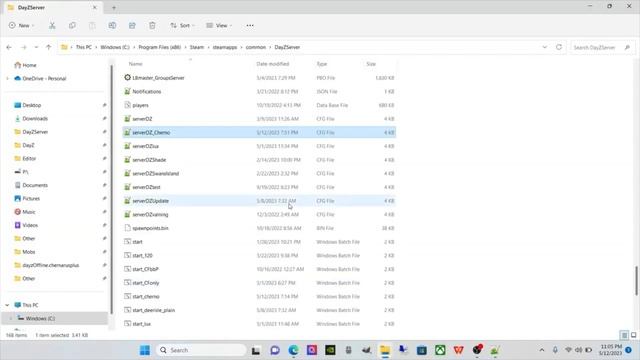Screen dimensions: 640x360
Task: Open Task View taskbar icon
Action: (x=256, y=350)
